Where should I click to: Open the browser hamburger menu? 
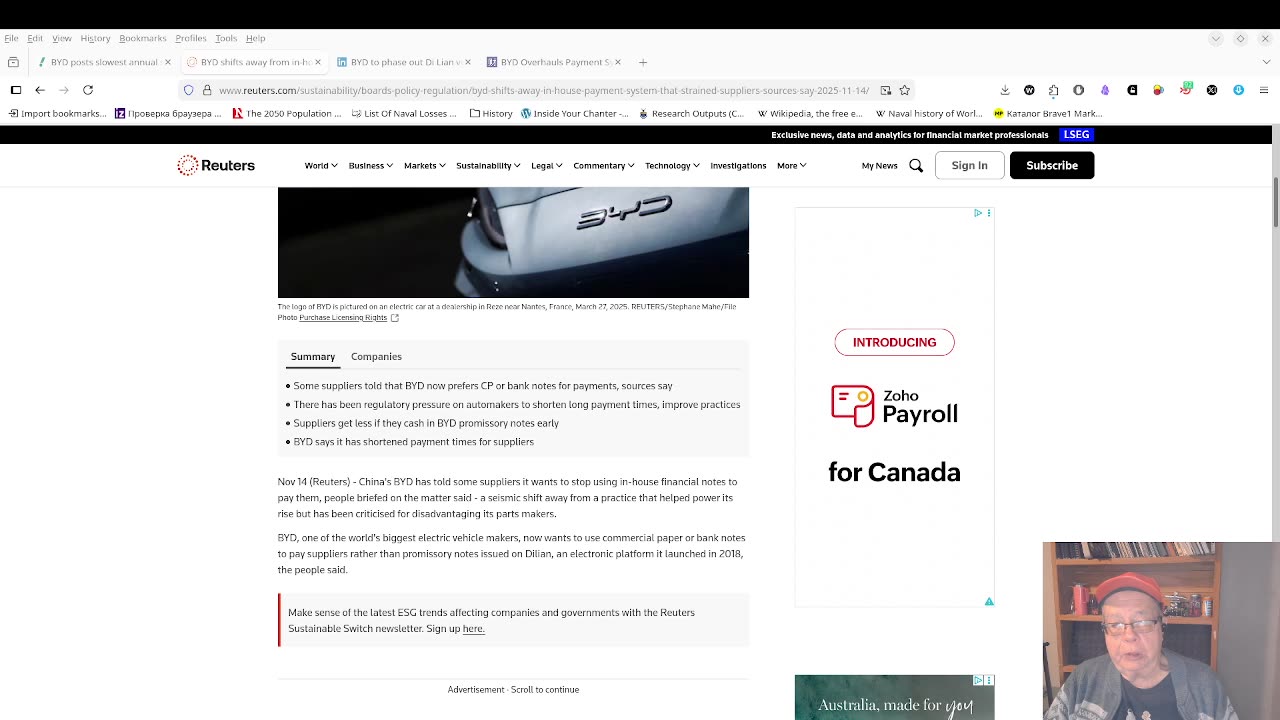(x=1264, y=90)
